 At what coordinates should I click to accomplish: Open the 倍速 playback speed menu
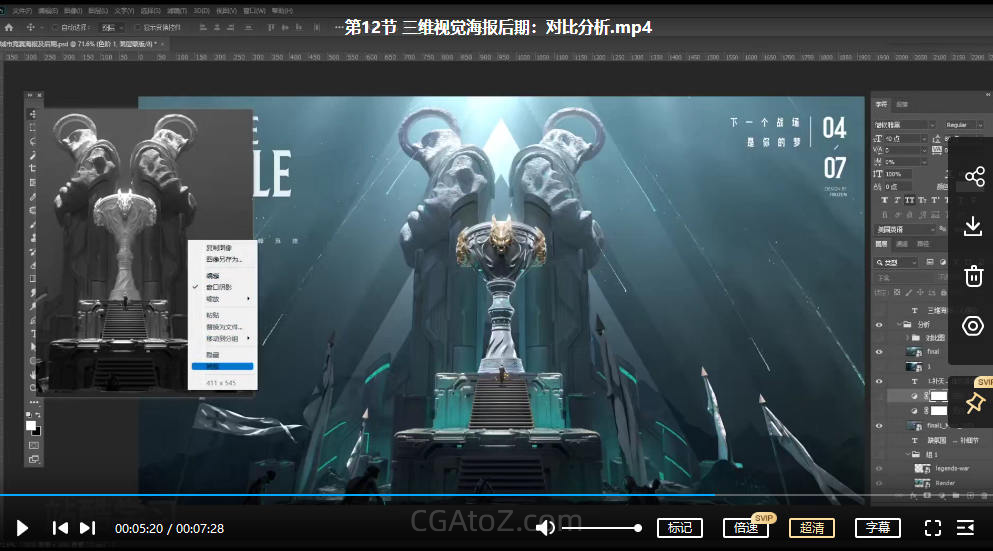(745, 528)
